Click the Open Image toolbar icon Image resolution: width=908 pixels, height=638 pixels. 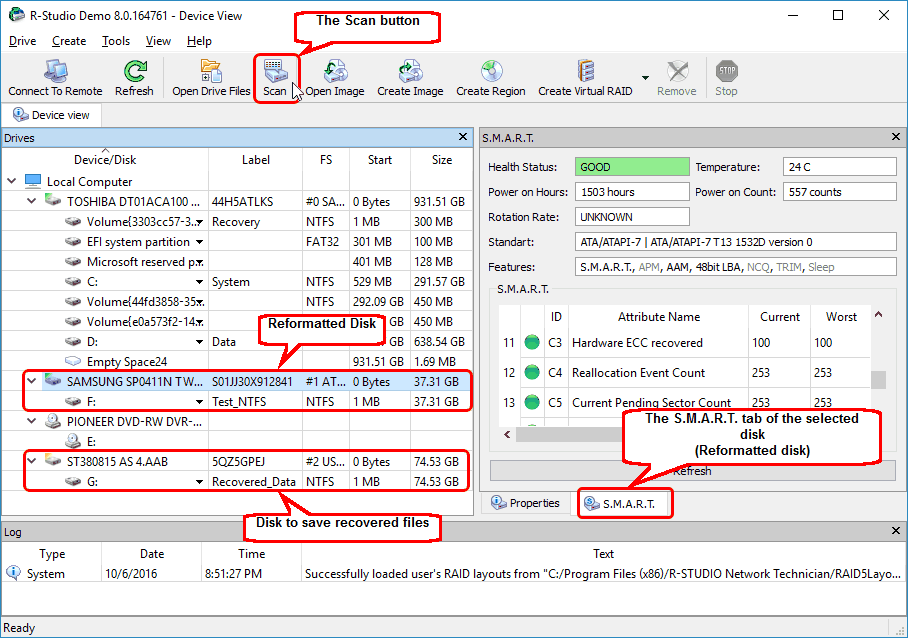click(335, 78)
